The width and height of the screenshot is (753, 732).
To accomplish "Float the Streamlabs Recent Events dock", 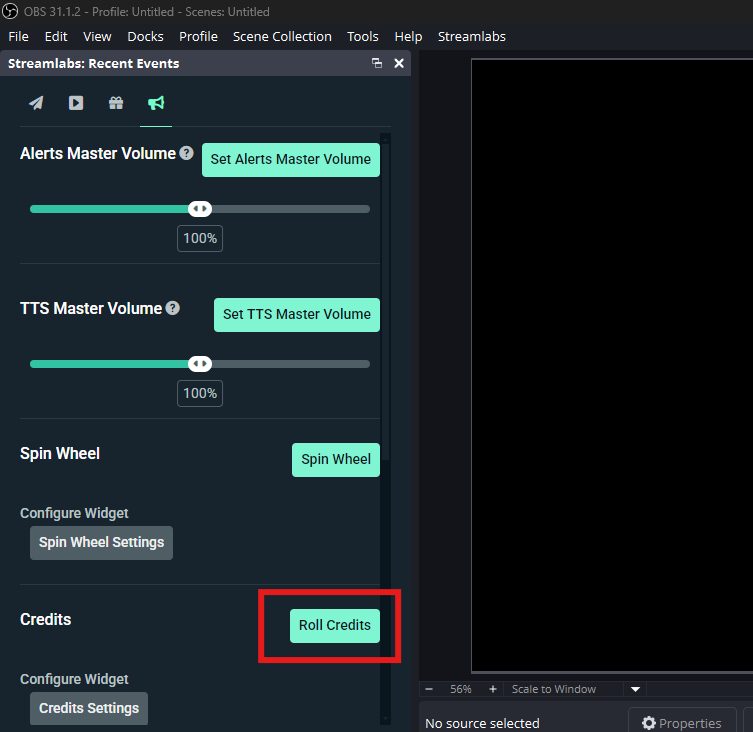I will click(377, 63).
